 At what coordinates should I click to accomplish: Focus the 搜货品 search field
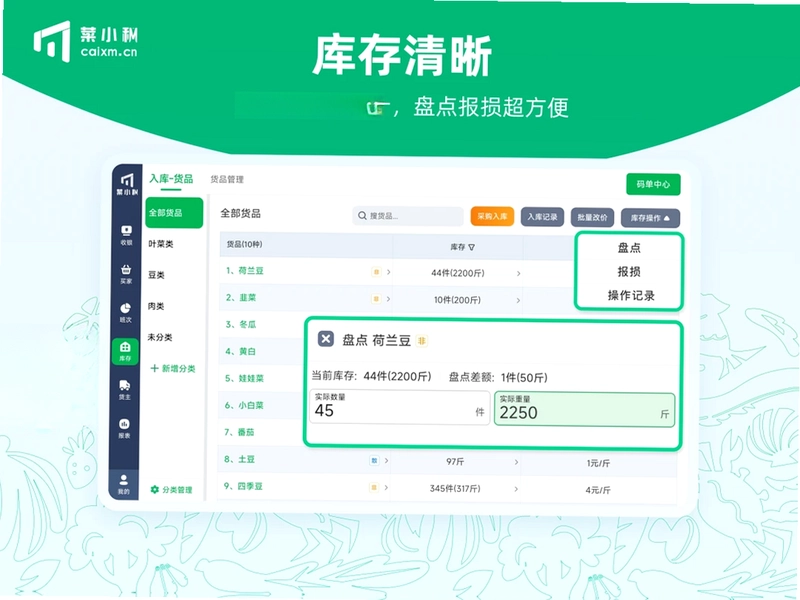tap(408, 216)
